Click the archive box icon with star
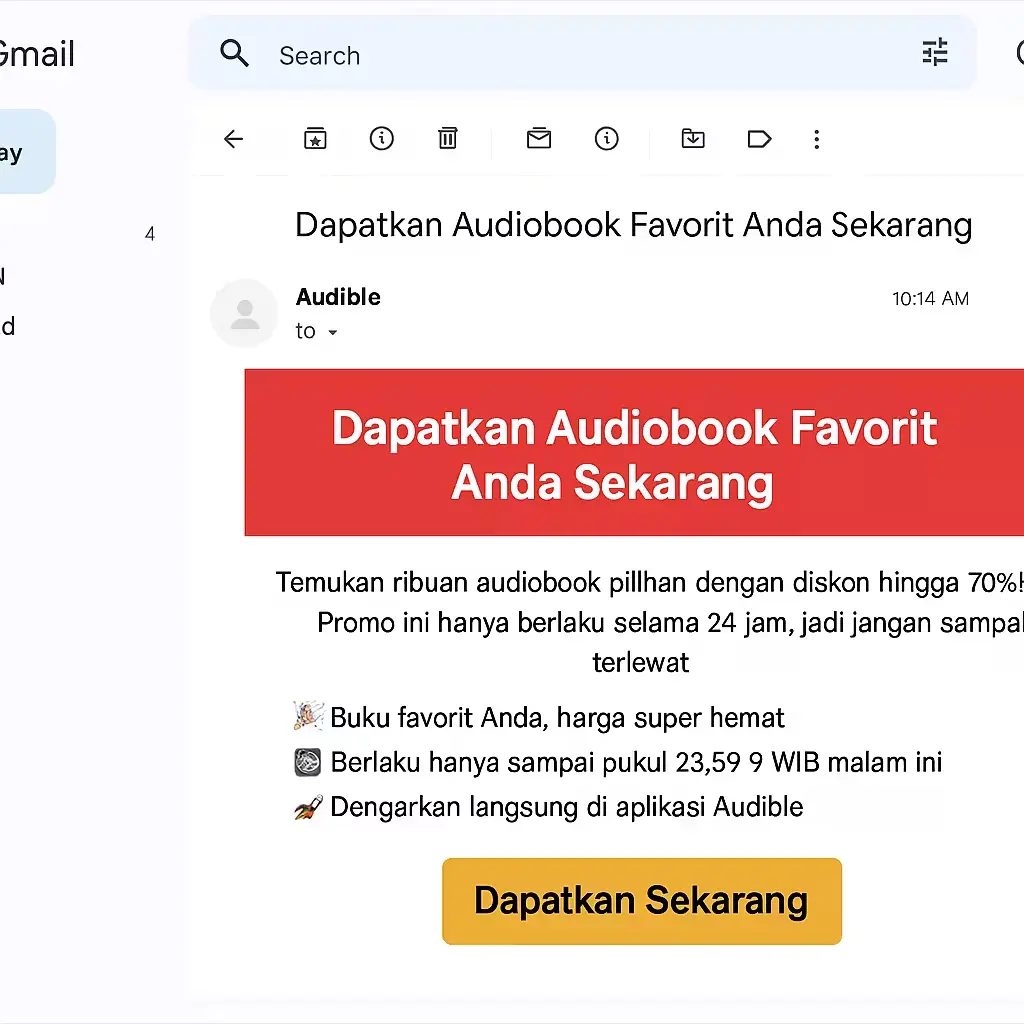This screenshot has height=1024, width=1024. click(315, 139)
